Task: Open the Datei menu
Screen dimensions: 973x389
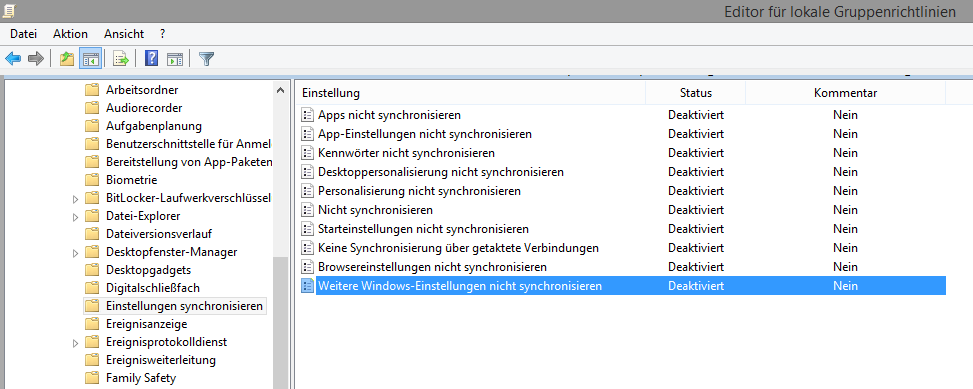Action: [x=24, y=34]
